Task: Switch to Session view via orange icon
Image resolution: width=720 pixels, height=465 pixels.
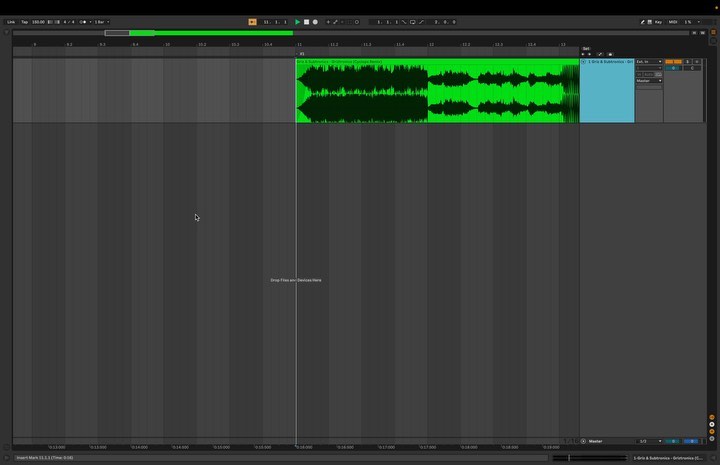Action: pos(713,32)
